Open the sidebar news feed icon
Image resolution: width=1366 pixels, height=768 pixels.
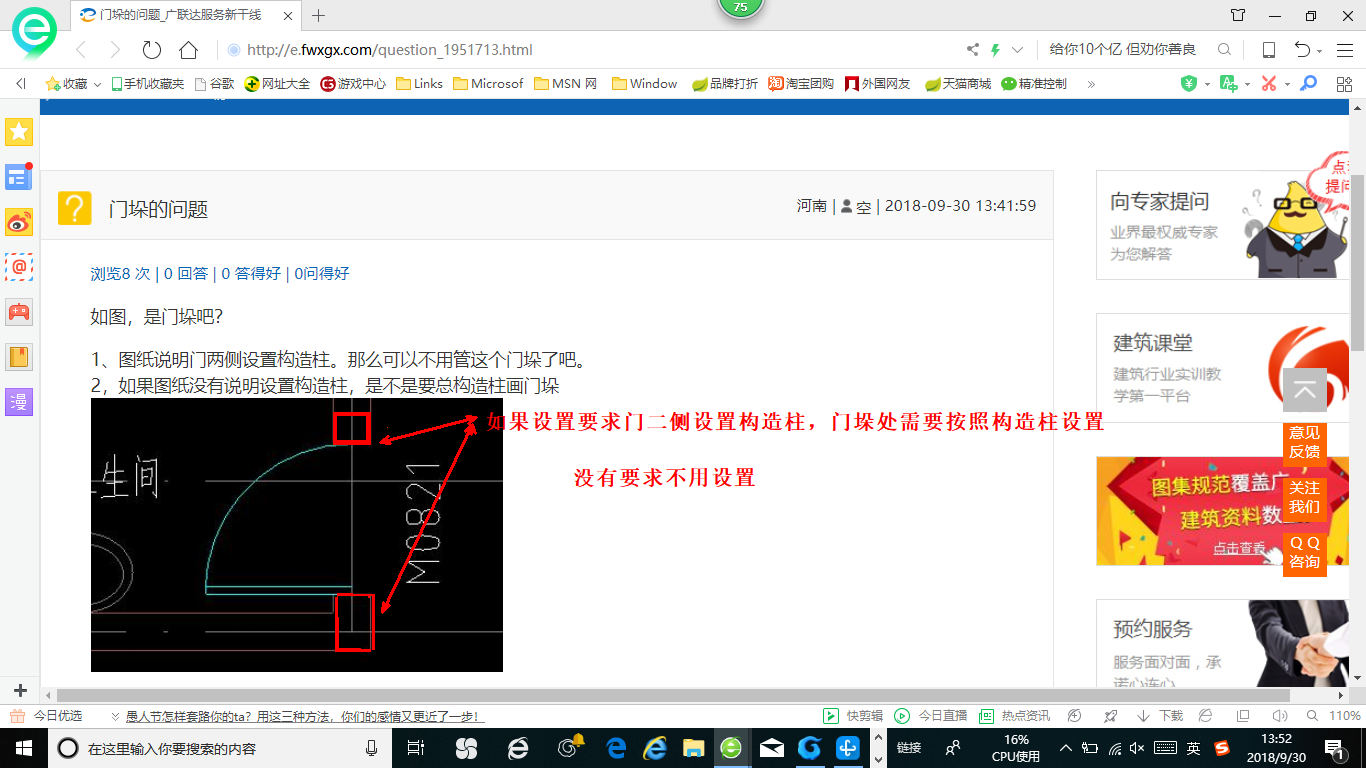[x=20, y=176]
